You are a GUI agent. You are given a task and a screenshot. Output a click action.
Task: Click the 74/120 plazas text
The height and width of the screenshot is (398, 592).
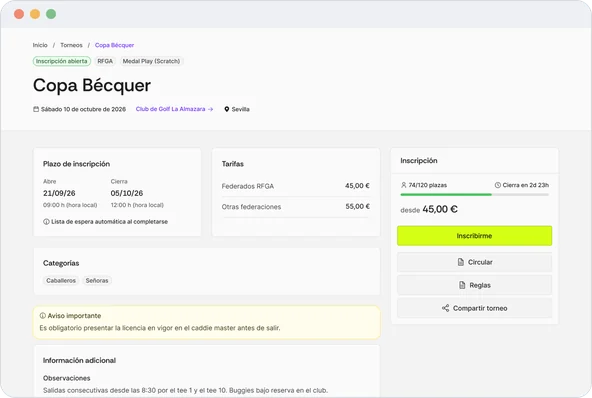click(427, 185)
